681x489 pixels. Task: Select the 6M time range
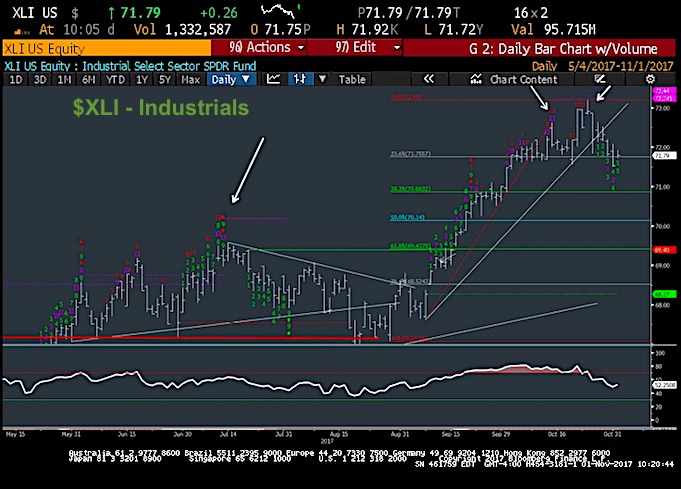89,79
